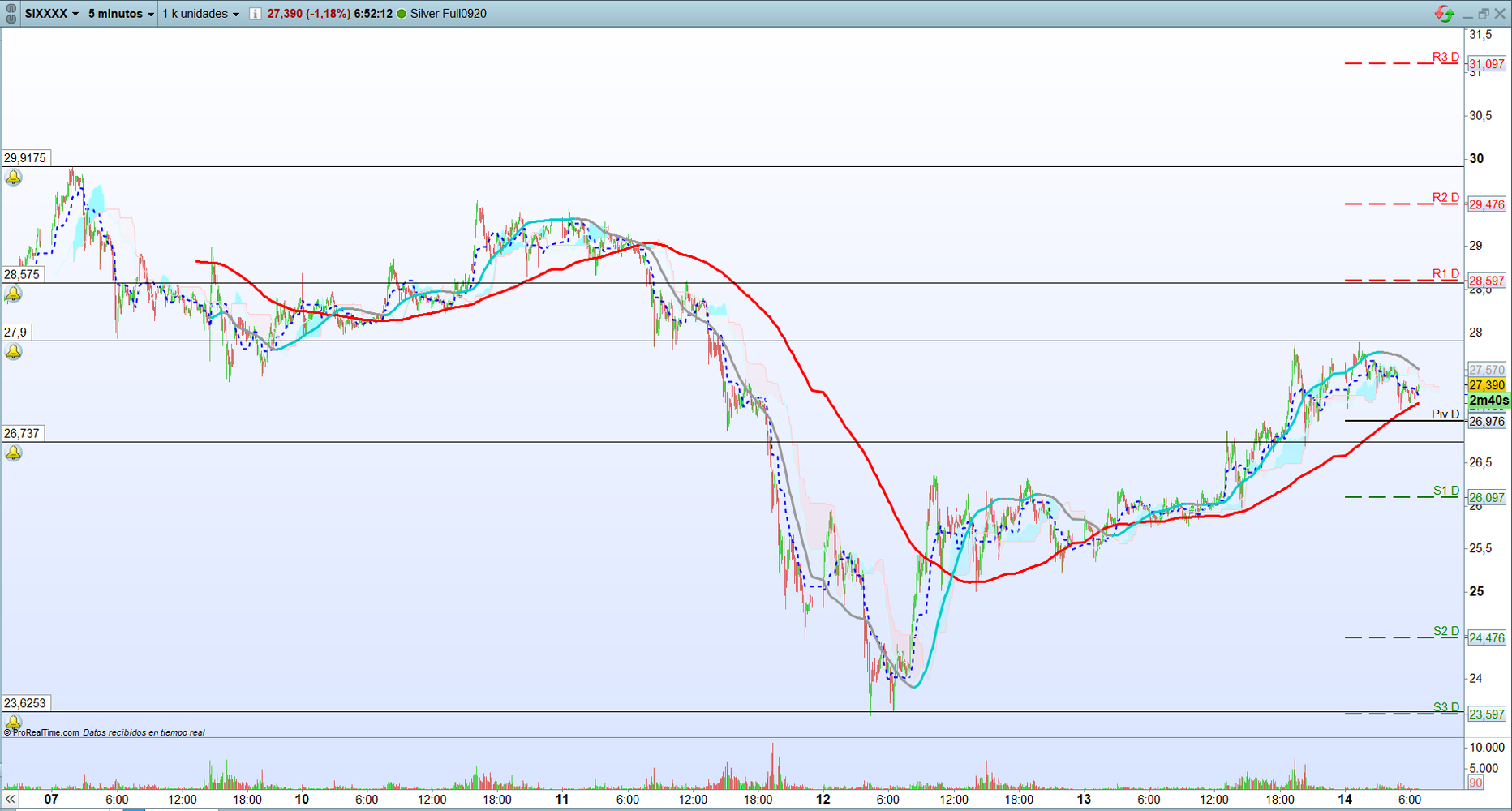Click the S3 D pivot label

(x=1445, y=707)
